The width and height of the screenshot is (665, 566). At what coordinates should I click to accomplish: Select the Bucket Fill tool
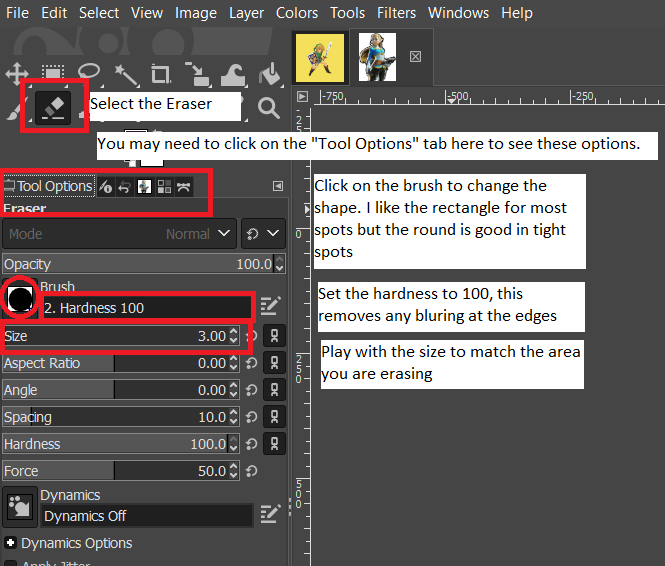pyautogui.click(x=270, y=74)
